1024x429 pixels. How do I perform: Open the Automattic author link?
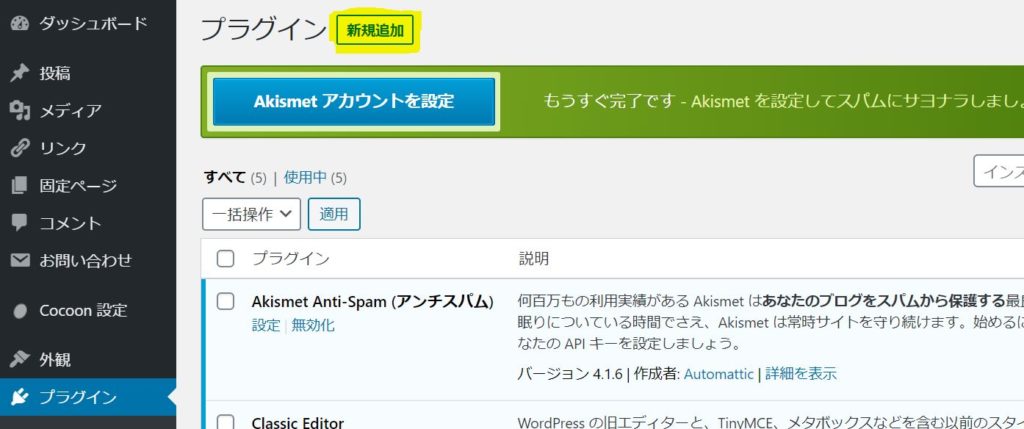pos(718,374)
